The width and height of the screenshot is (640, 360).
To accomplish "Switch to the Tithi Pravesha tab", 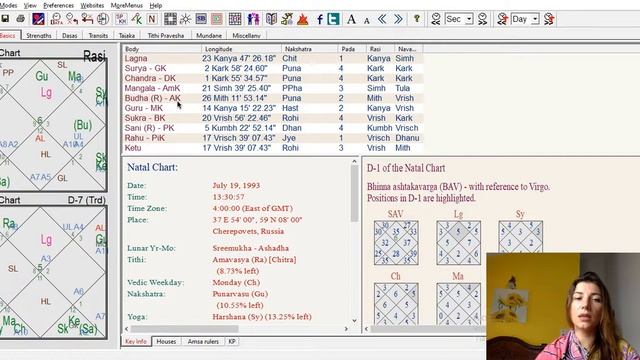I will coord(166,36).
